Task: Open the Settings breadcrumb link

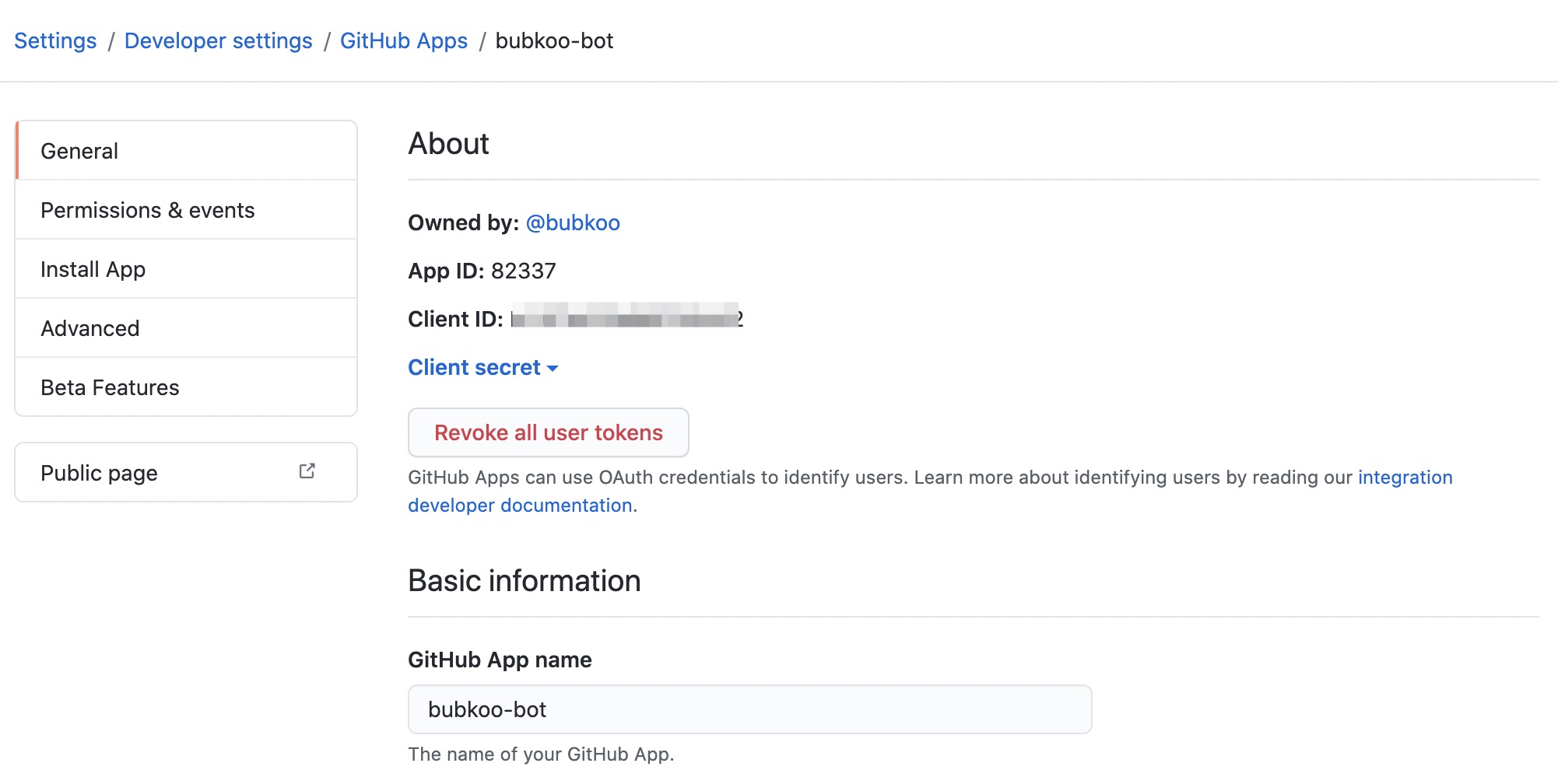Action: (x=55, y=40)
